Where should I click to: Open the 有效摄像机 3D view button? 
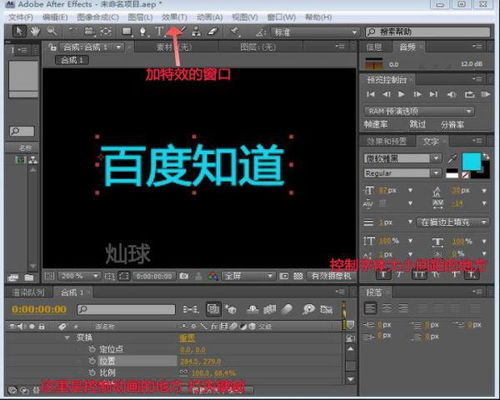331,276
